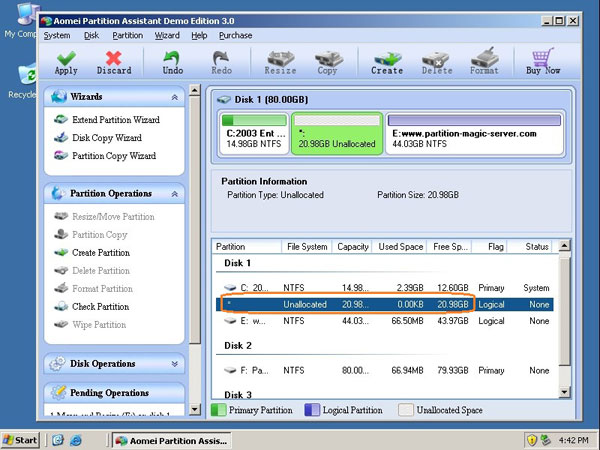Click the Create partition toolbar icon
The image size is (600, 450).
pyautogui.click(x=387, y=62)
